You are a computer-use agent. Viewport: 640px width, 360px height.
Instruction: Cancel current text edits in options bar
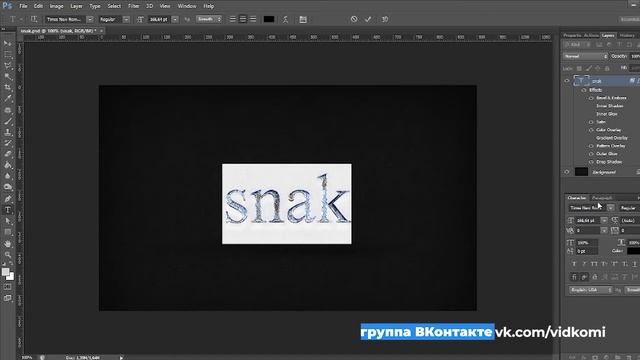coord(354,19)
